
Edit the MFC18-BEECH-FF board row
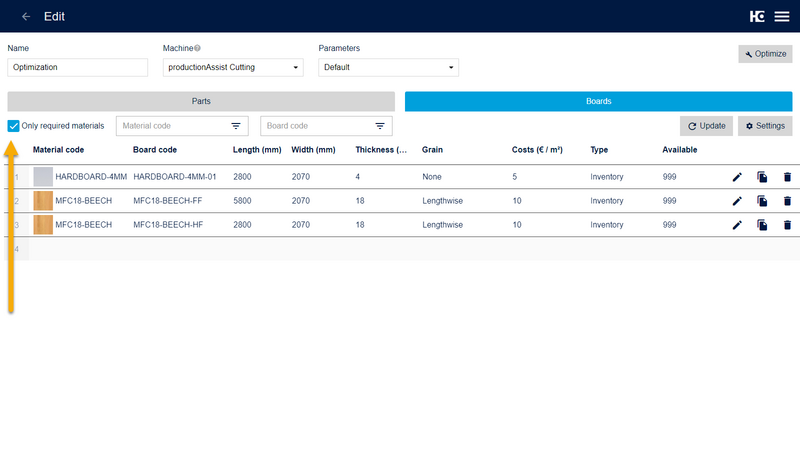(x=737, y=201)
